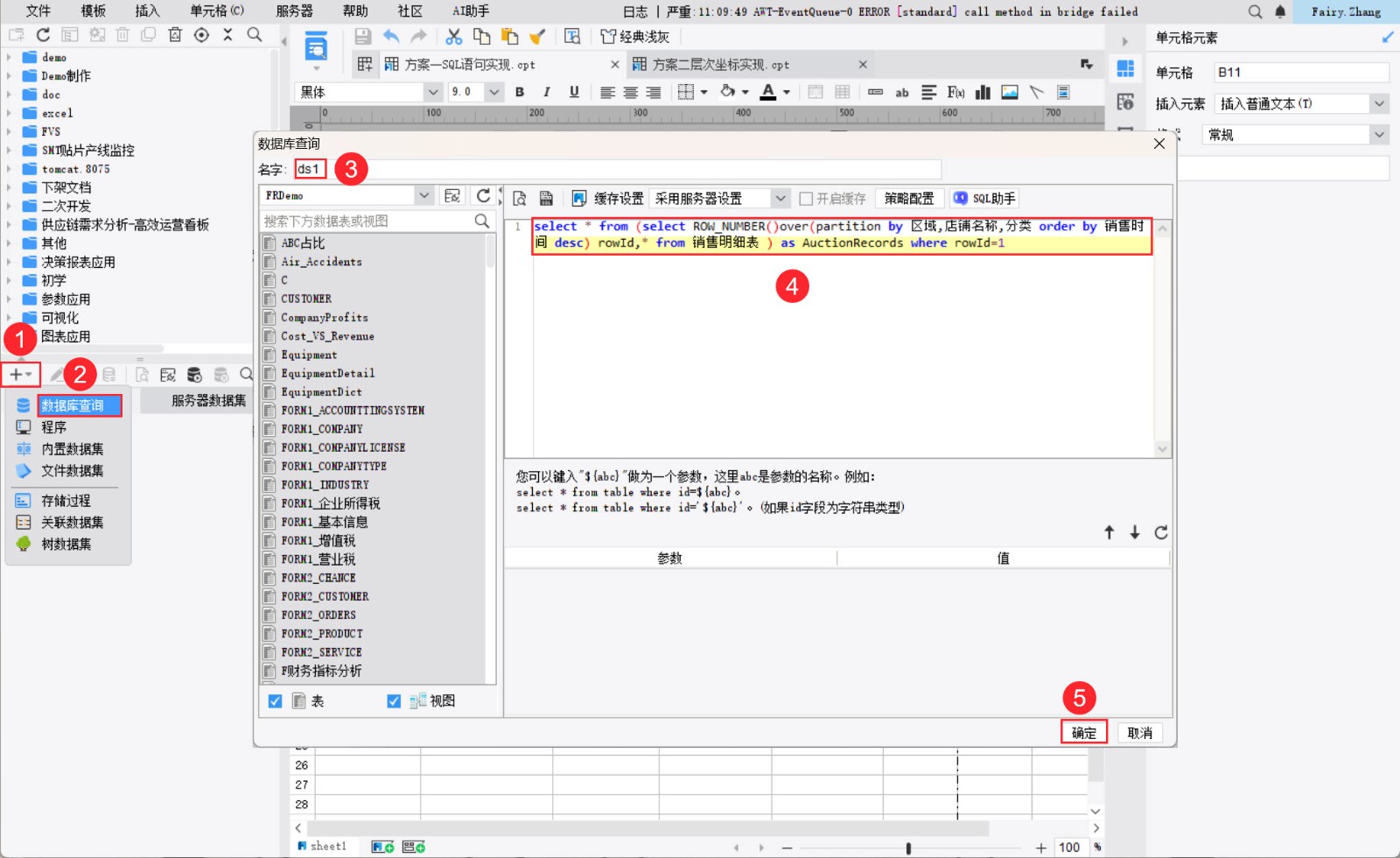The height and width of the screenshot is (858, 1400).
Task: Insert formula with the F(x) icon
Action: click(955, 92)
